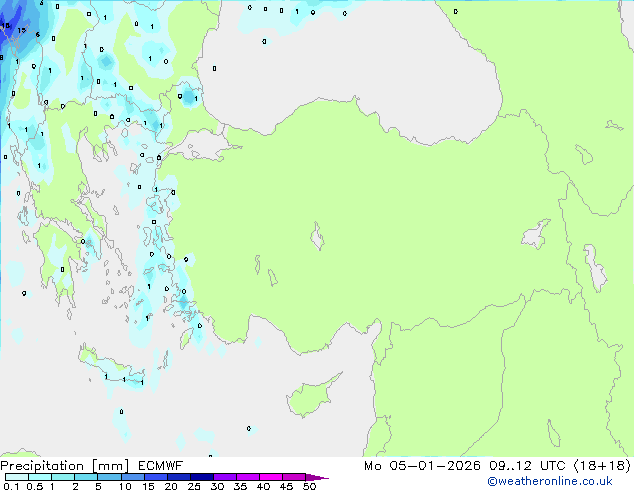634x490 pixels.
Task: Pick the purple legend swatch near 30
Action: pos(224,477)
